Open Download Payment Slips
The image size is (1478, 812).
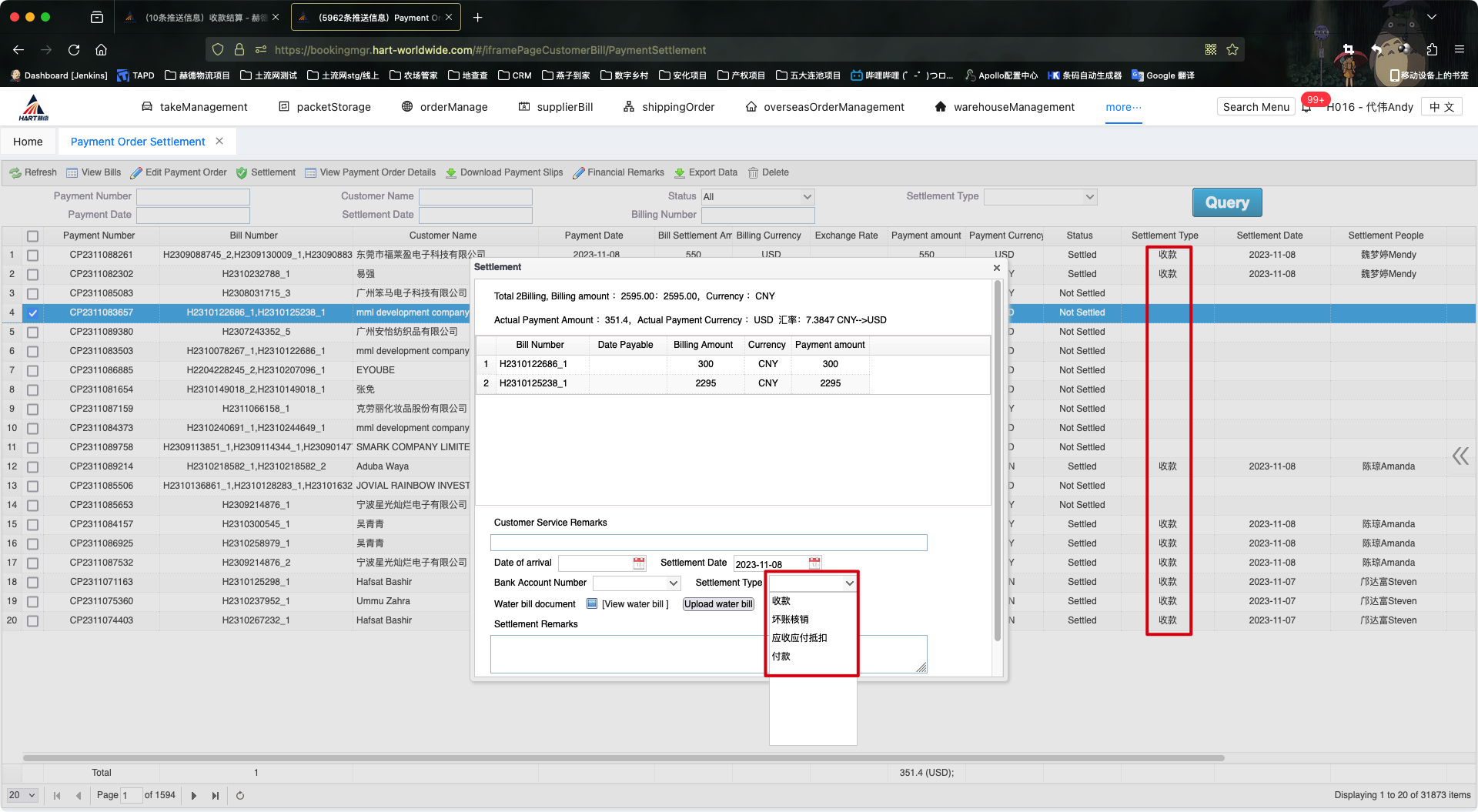[x=504, y=173]
